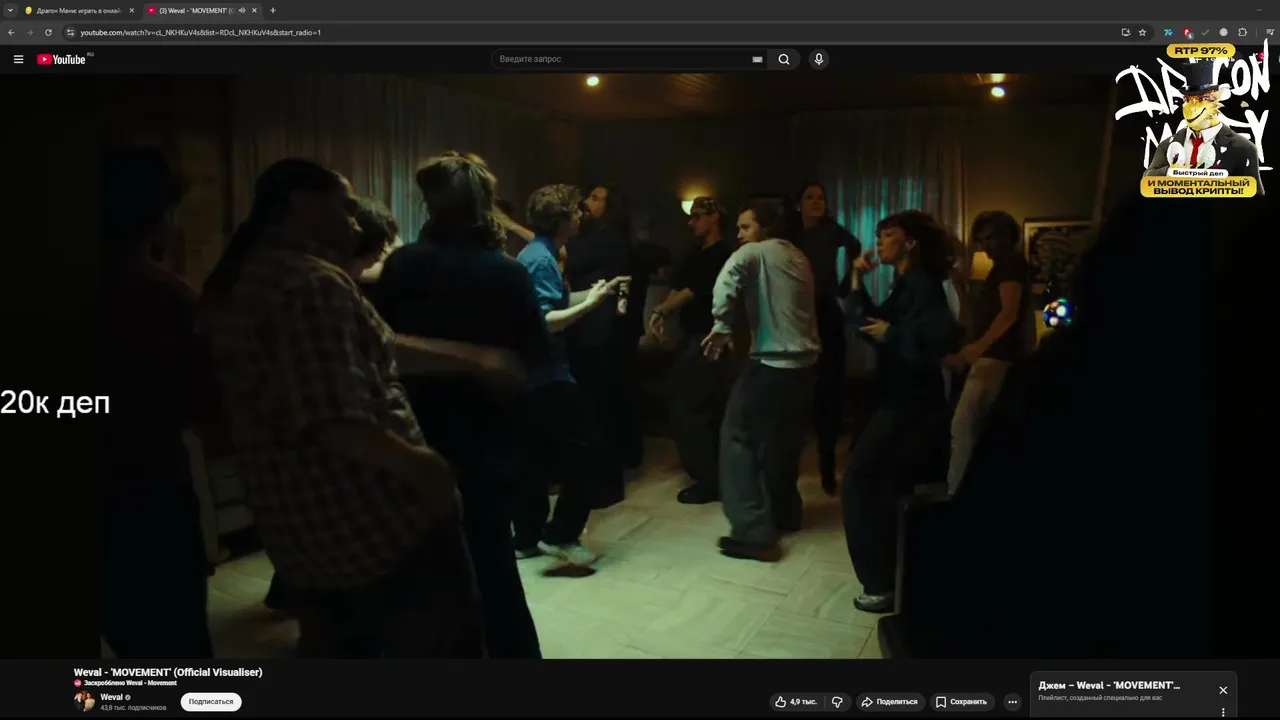This screenshot has width=1280, height=720.
Task: Open the red extension icon with badge
Action: pyautogui.click(x=1187, y=32)
